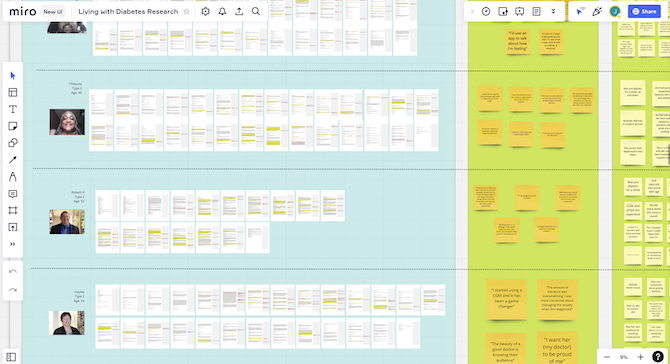Viewport: 670px width, 364px height.
Task: Star the Living with Diabetes Research board
Action: [x=186, y=12]
